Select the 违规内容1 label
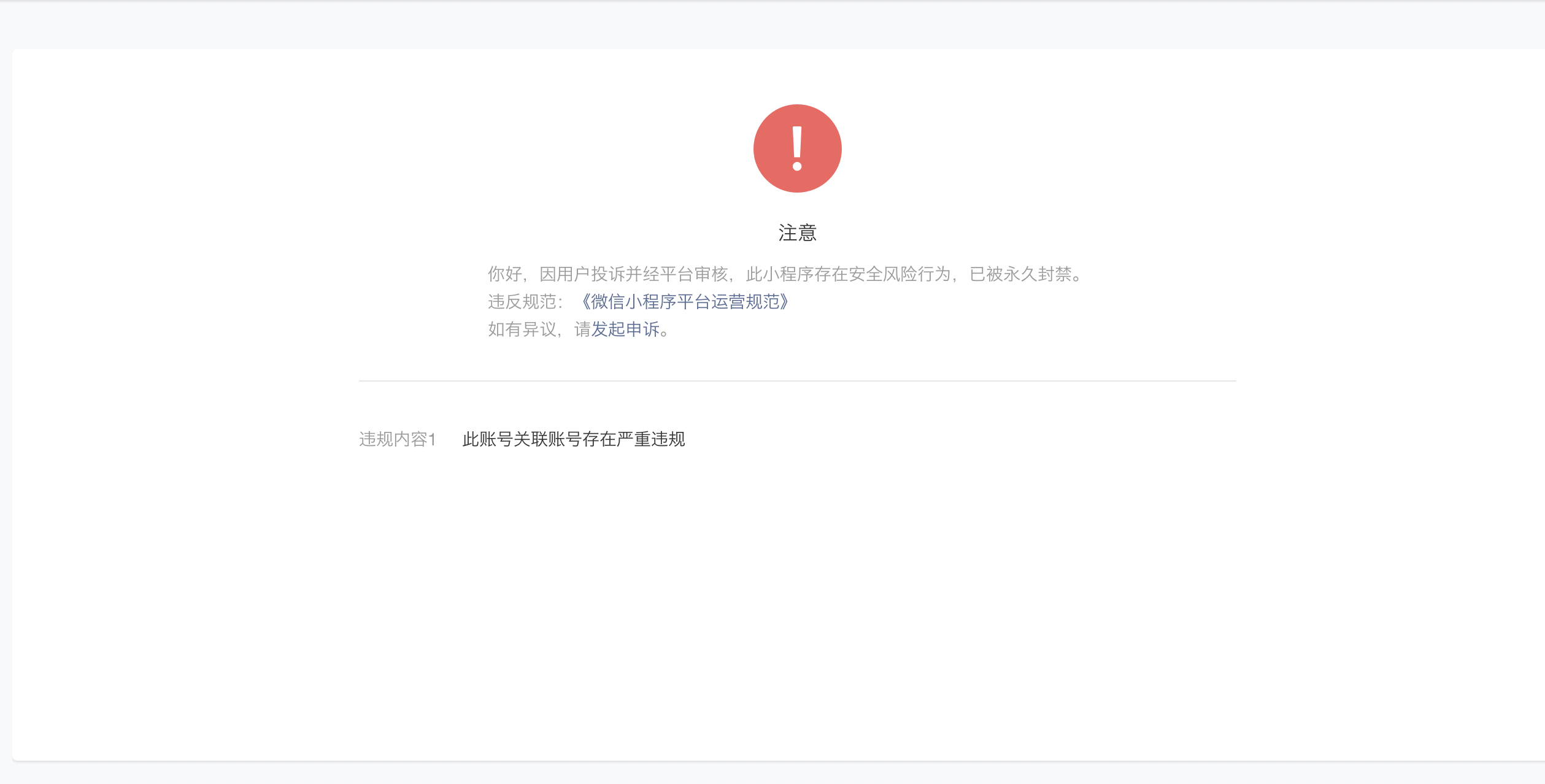 397,439
